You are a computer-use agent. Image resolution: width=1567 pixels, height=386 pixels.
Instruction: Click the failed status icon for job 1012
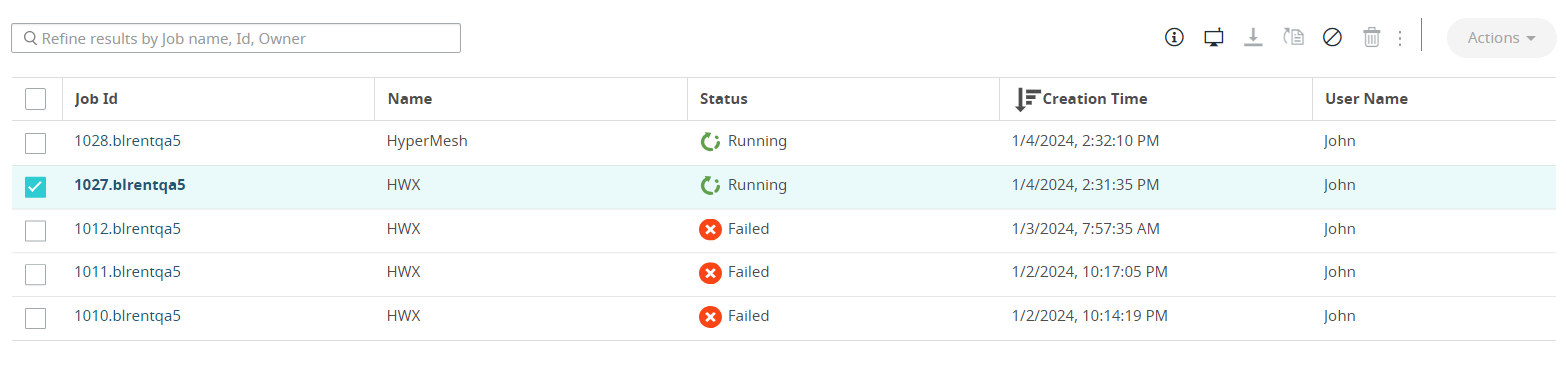710,229
